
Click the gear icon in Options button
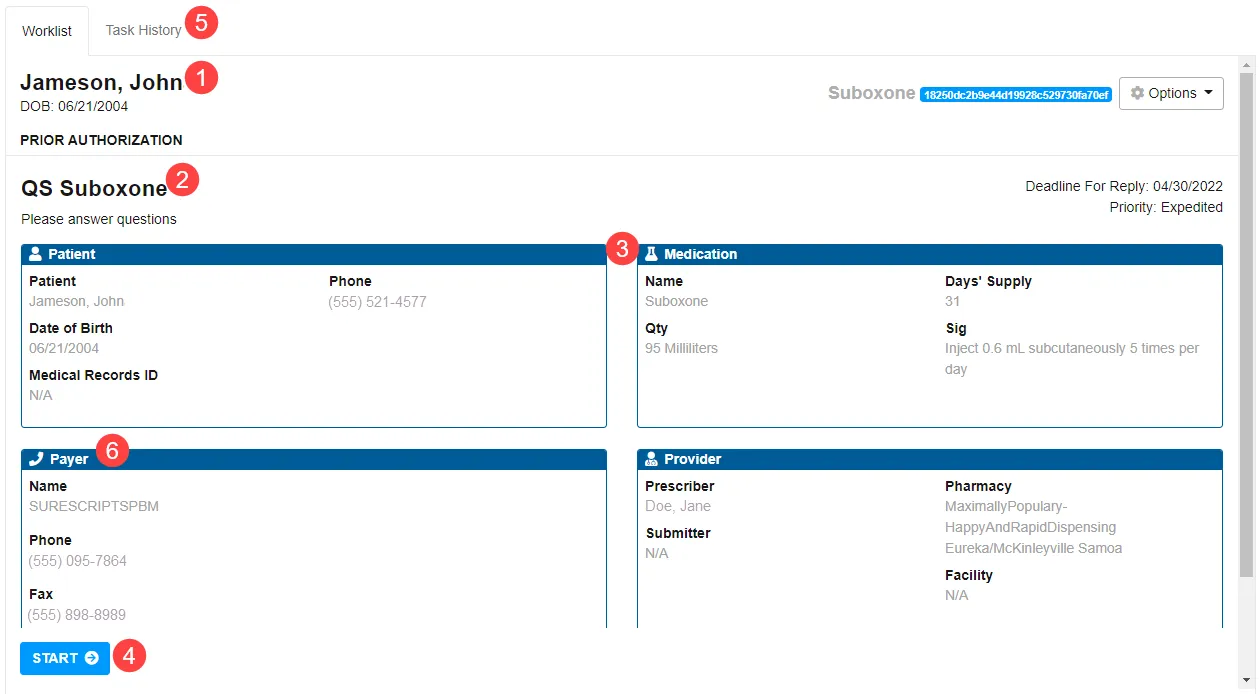click(x=1137, y=93)
